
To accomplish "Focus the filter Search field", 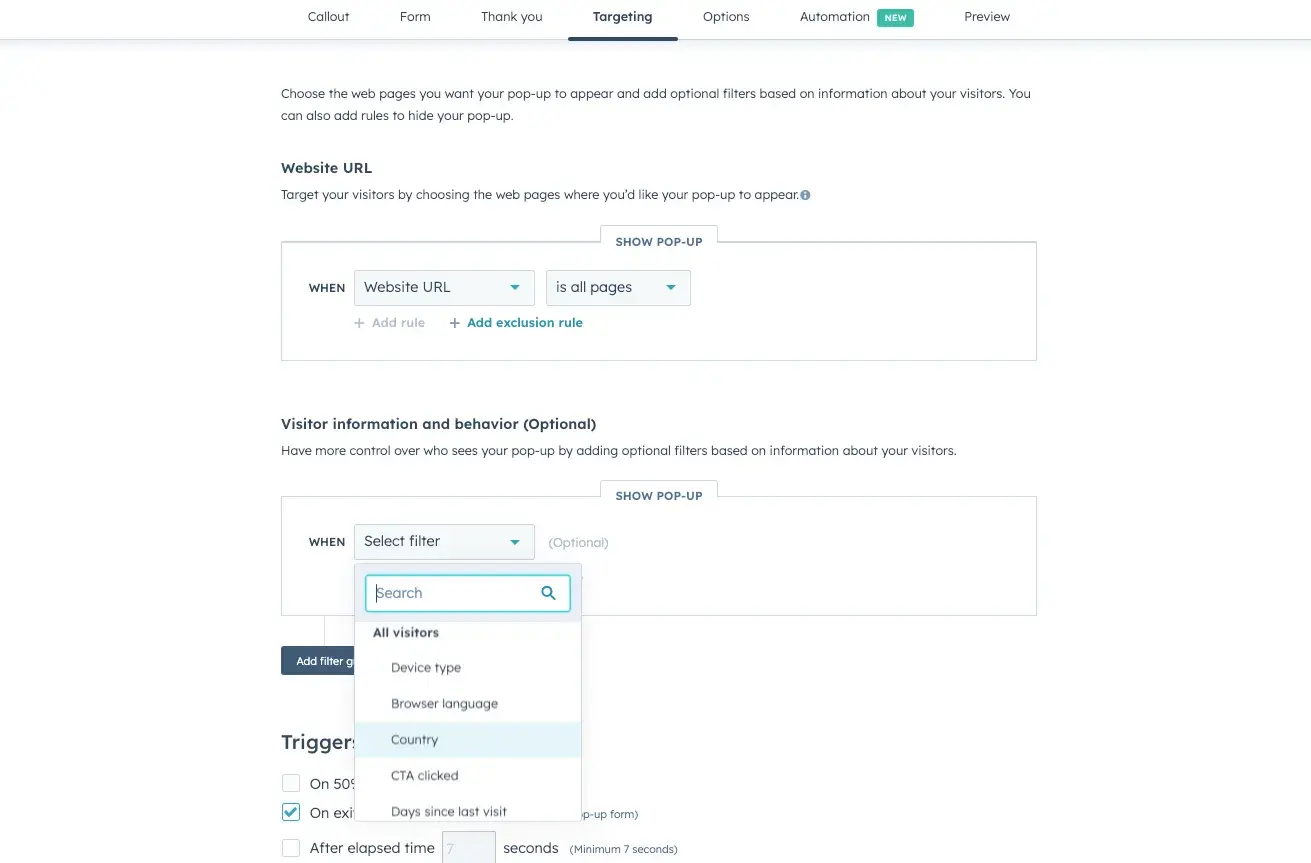I will point(467,593).
